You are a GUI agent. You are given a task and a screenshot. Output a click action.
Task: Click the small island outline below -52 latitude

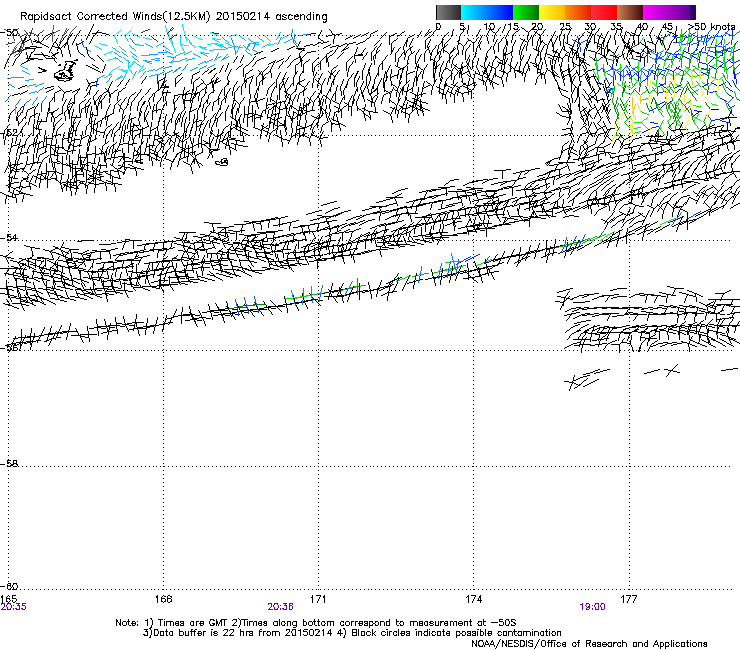(x=222, y=162)
